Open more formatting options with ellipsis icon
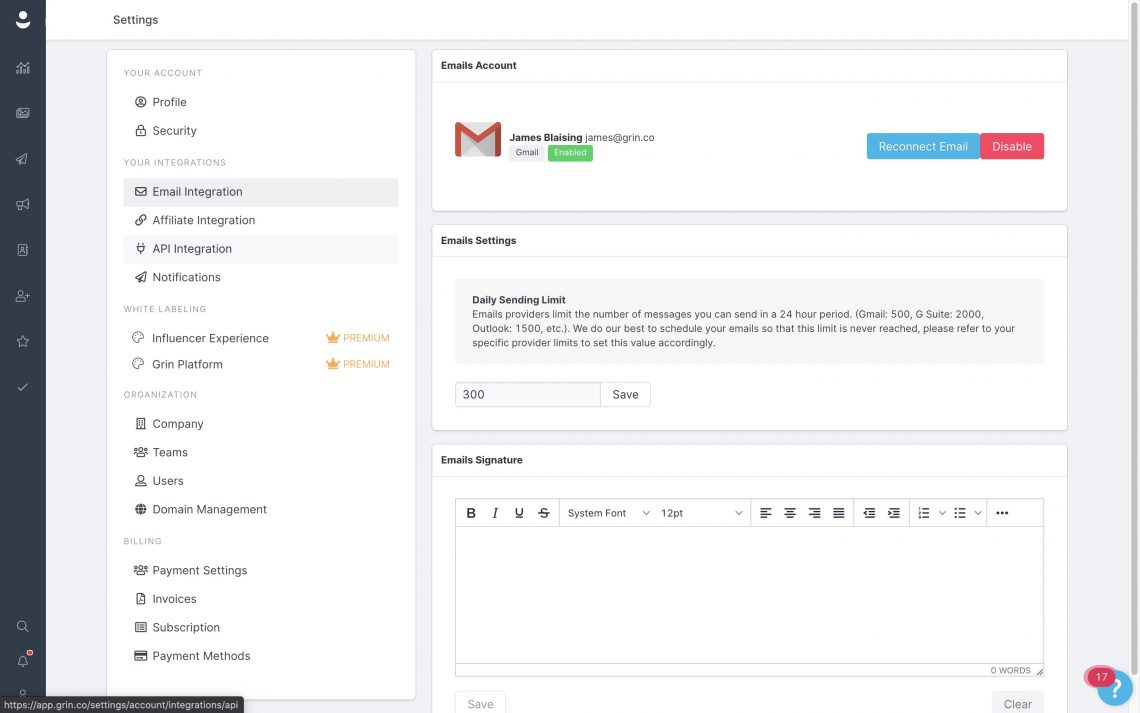Viewport: 1140px width, 713px height. [1002, 512]
